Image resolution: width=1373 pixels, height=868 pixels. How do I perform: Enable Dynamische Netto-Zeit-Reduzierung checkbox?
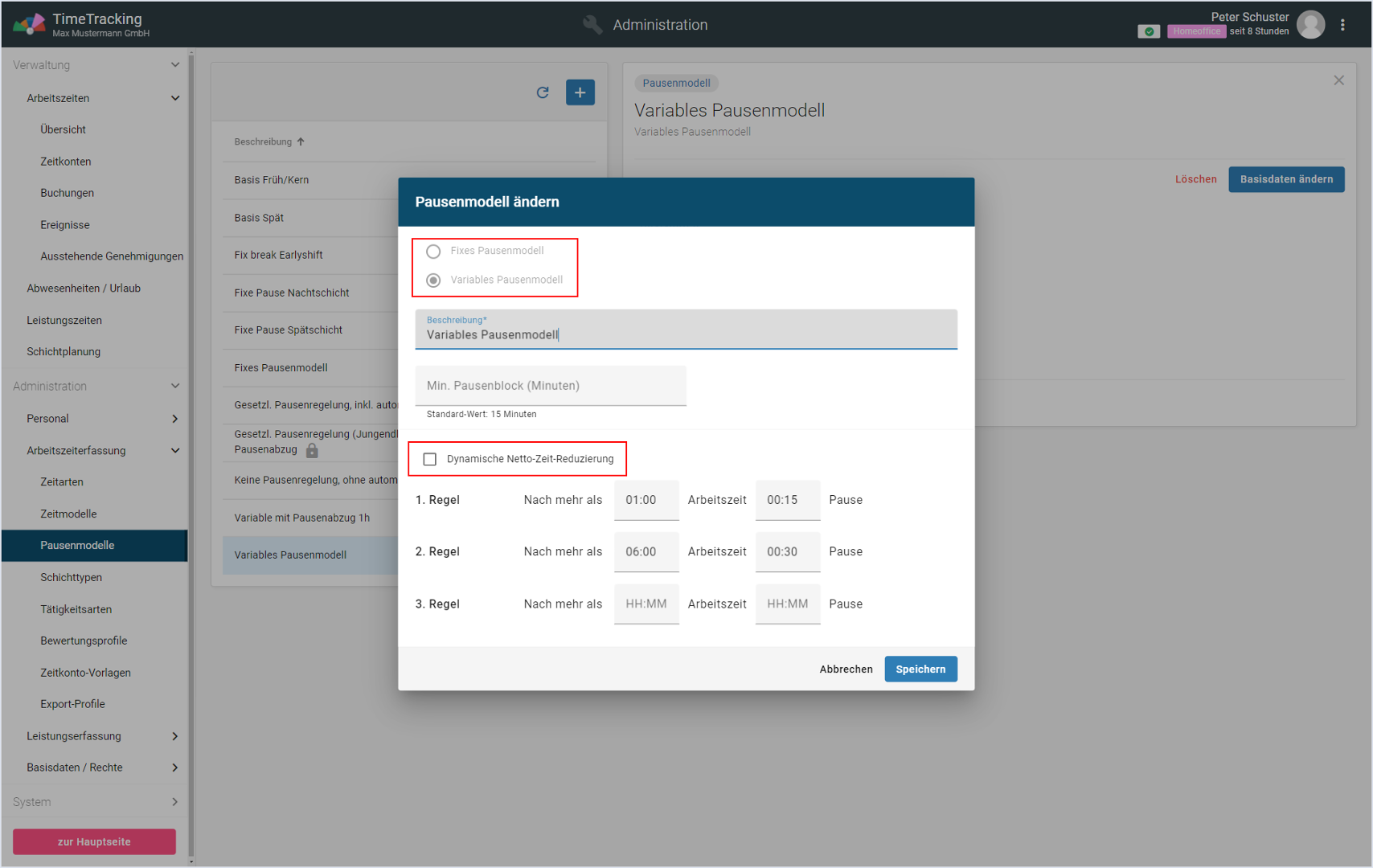[430, 459]
